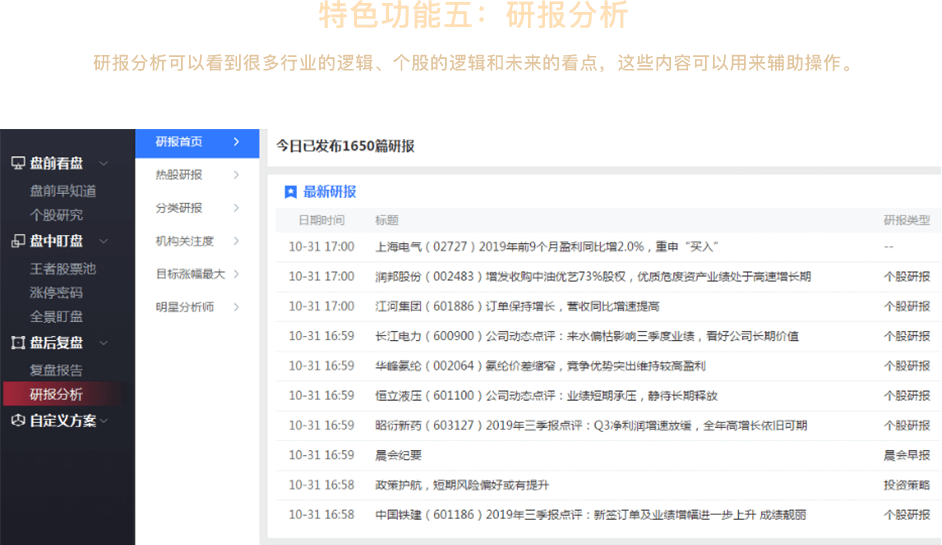The width and height of the screenshot is (942, 545).
Task: Open 政策护航，短期风险偏好或有提升 report
Action: pos(462,485)
